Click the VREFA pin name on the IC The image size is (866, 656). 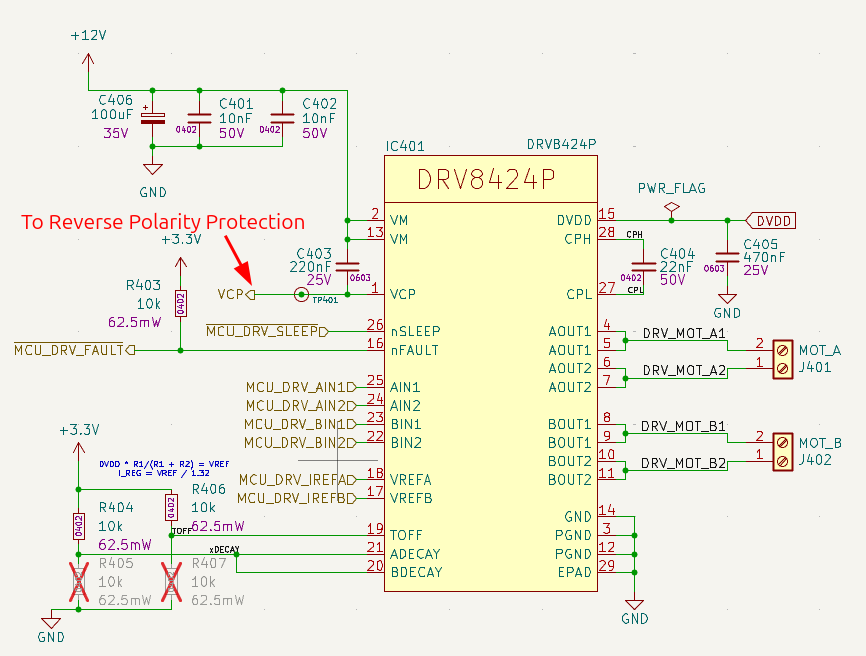[411, 480]
